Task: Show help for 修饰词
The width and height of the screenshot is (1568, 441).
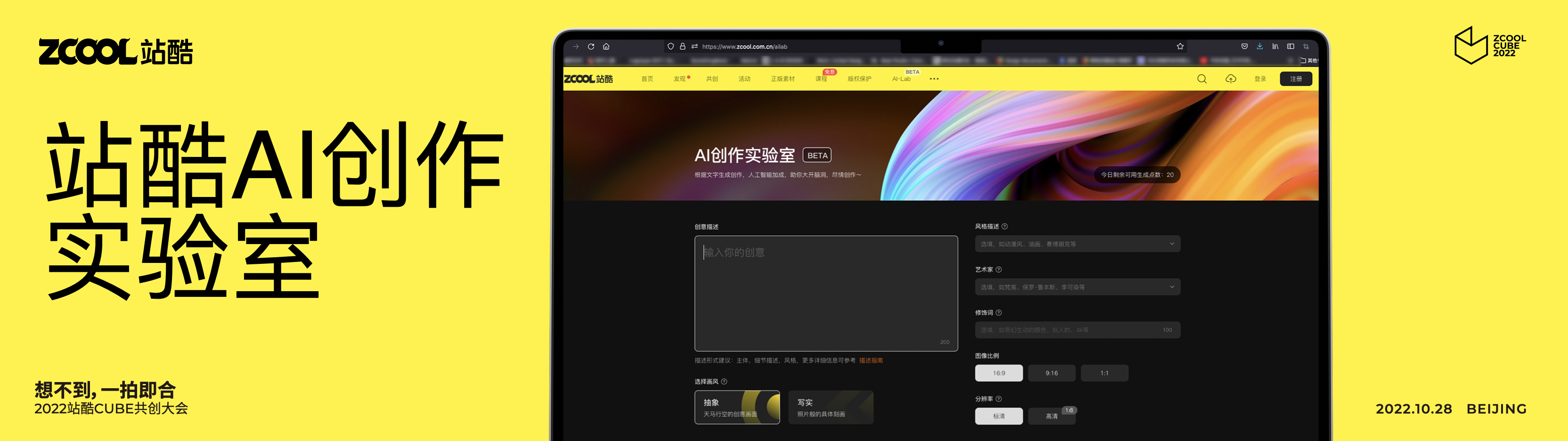Action: pyautogui.click(x=999, y=313)
